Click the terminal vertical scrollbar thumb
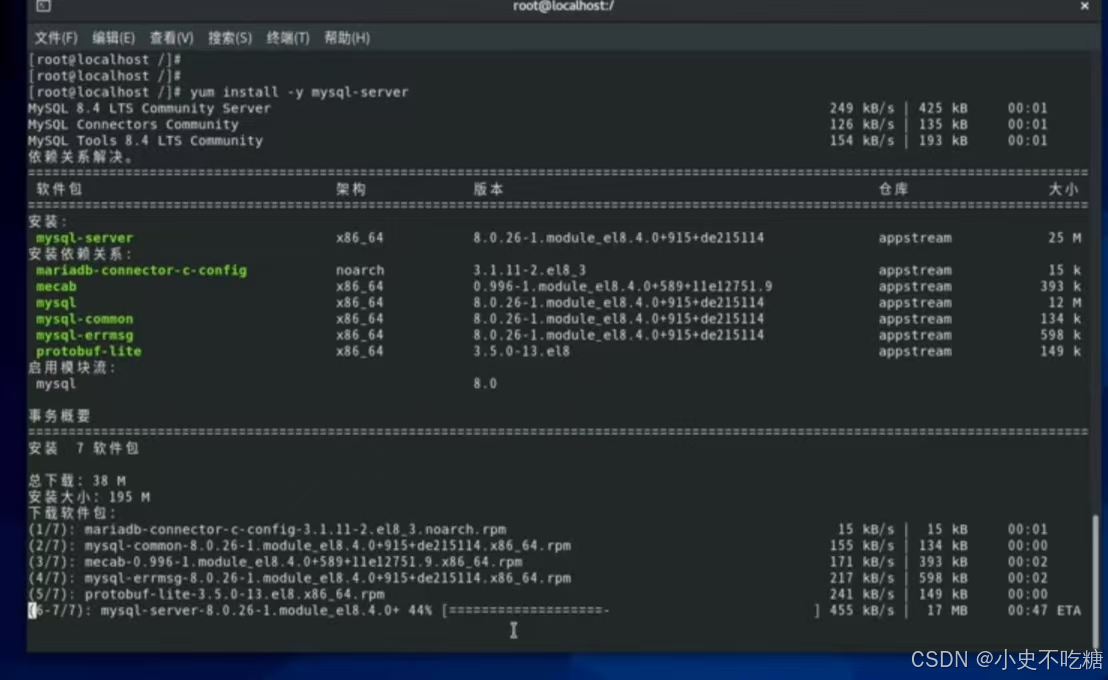The image size is (1108, 680). point(1095,581)
